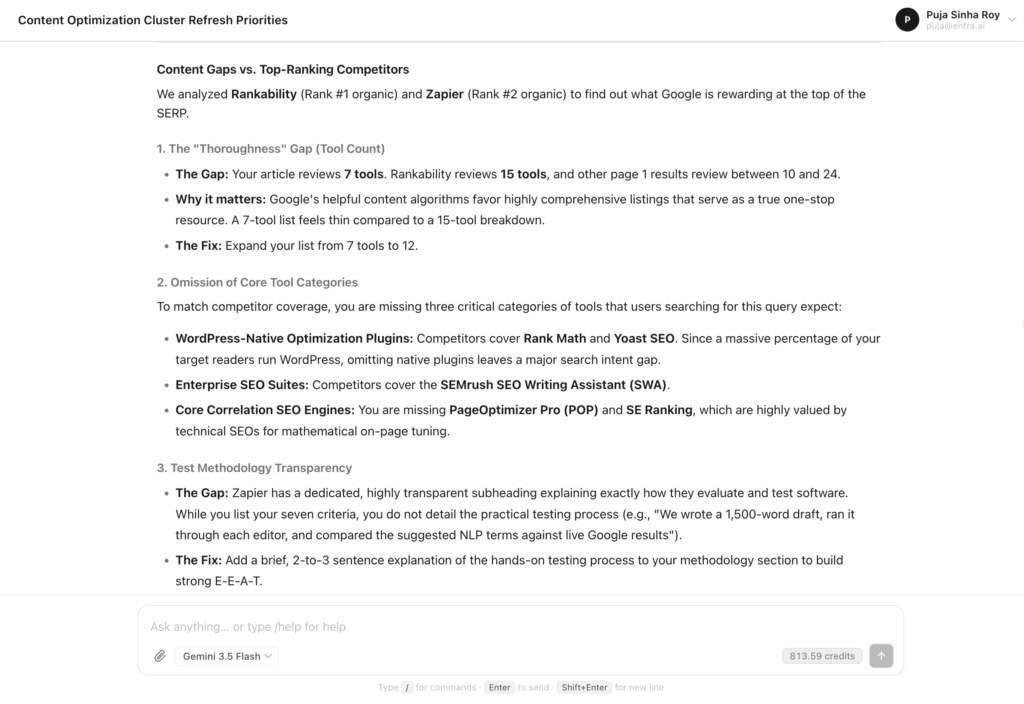Image resolution: width=1024 pixels, height=704 pixels.
Task: Click the "3. Test Methodology Transparency" subheading
Action: tap(254, 468)
